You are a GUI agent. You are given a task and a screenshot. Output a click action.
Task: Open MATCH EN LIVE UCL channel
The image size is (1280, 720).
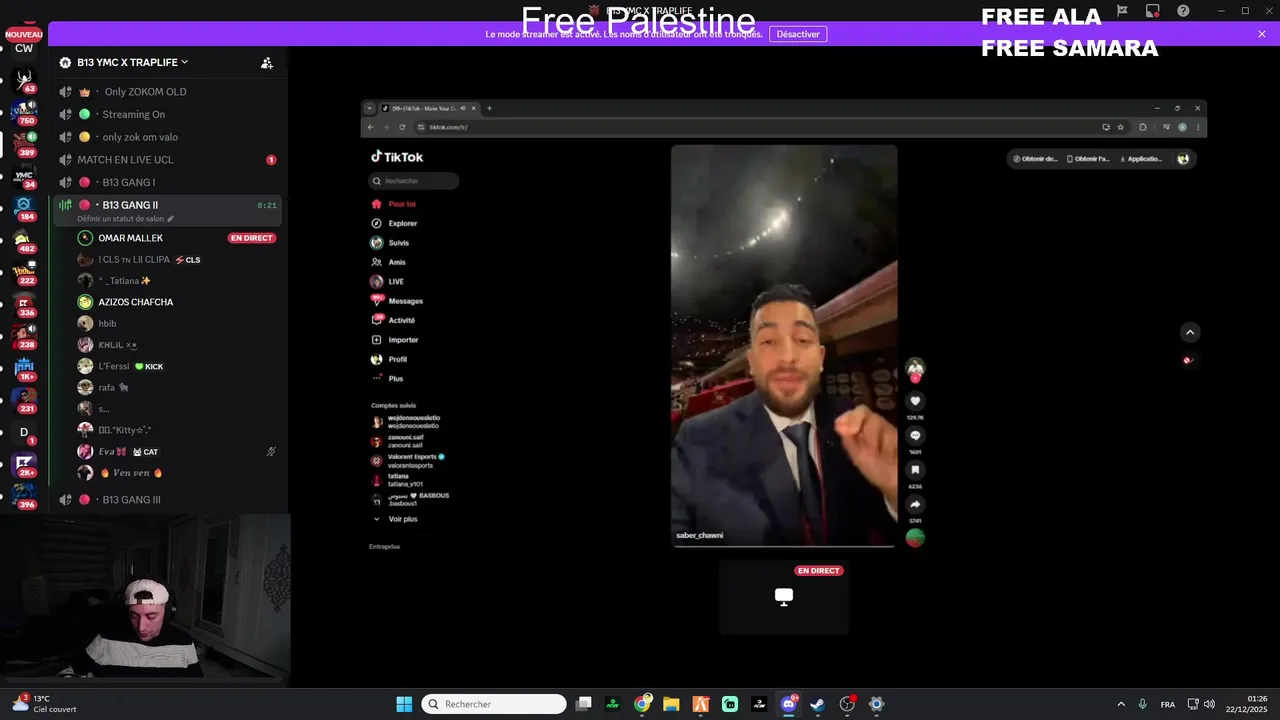[170, 160]
